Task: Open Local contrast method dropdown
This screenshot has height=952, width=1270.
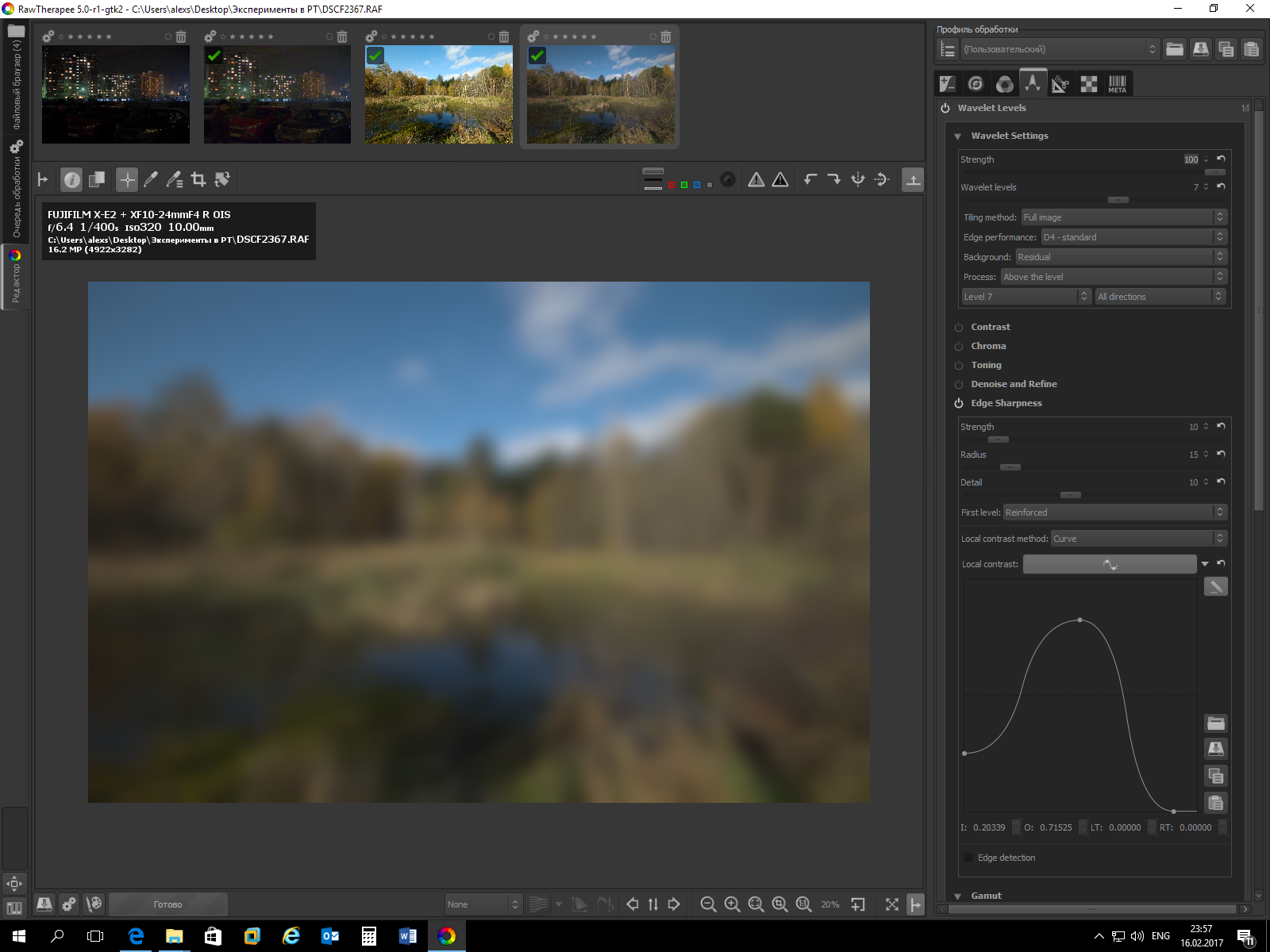Action: (1139, 539)
